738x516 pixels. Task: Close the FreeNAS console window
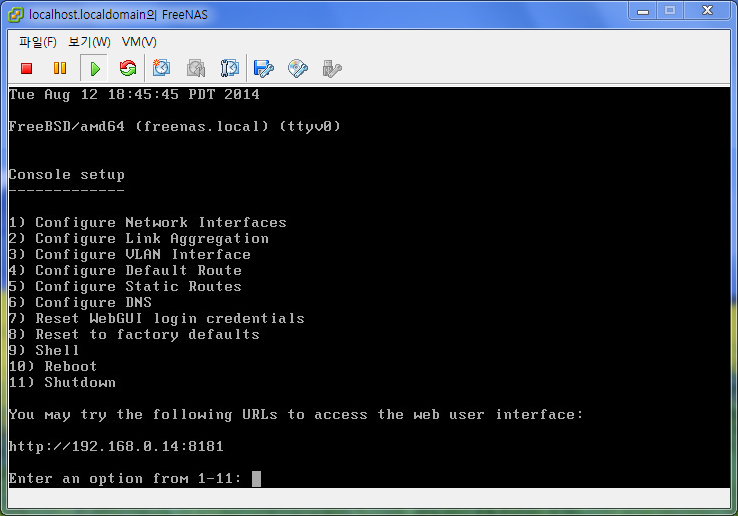[707, 11]
